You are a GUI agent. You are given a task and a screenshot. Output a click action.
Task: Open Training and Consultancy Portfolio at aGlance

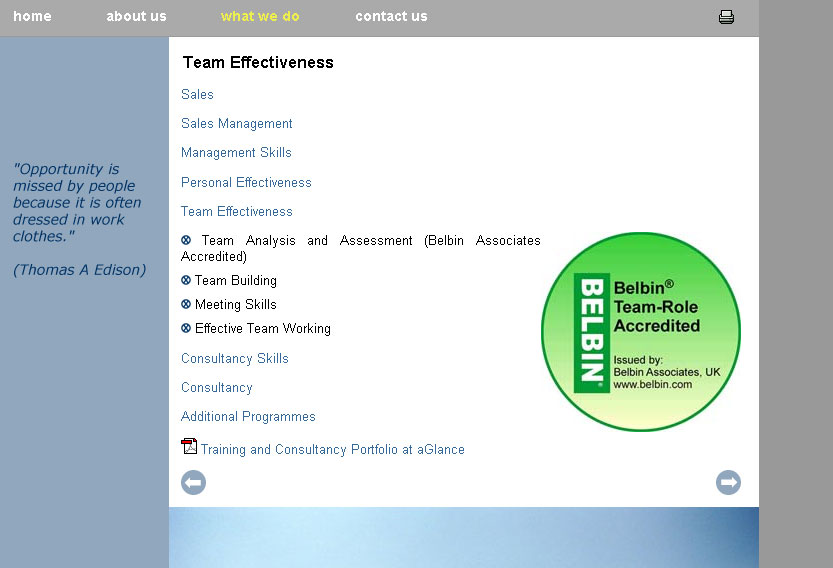click(333, 450)
